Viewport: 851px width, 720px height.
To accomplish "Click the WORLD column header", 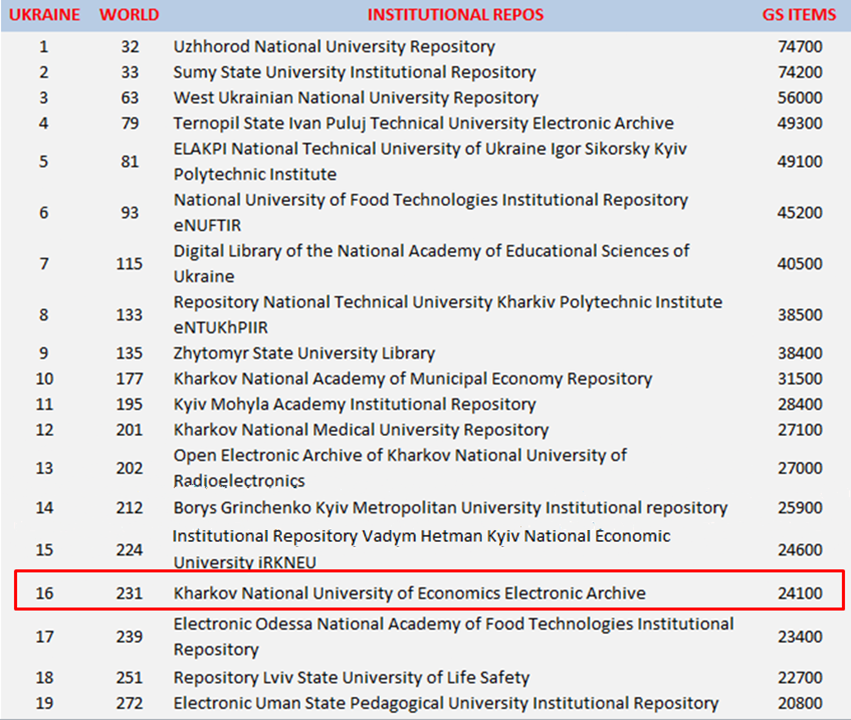I will coord(129,15).
